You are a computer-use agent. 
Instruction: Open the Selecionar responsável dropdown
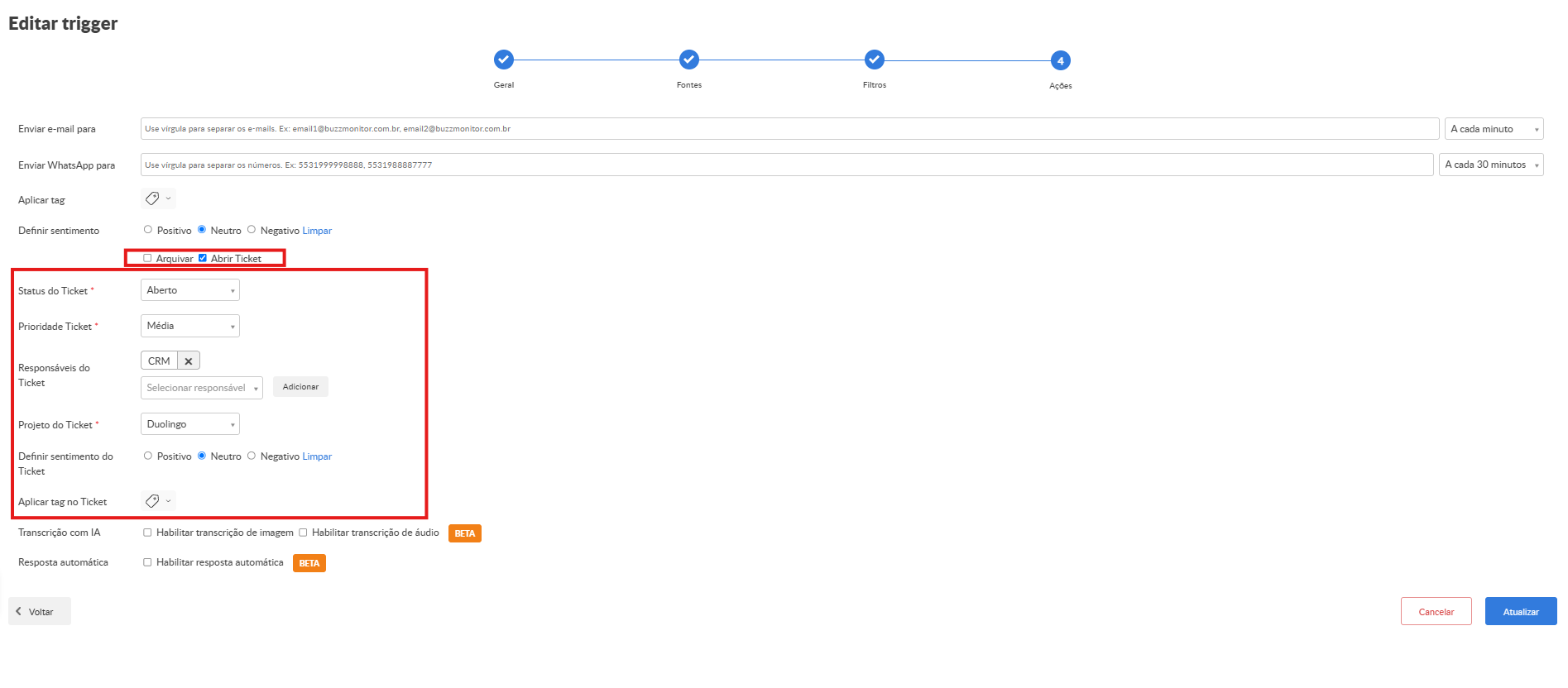point(202,388)
